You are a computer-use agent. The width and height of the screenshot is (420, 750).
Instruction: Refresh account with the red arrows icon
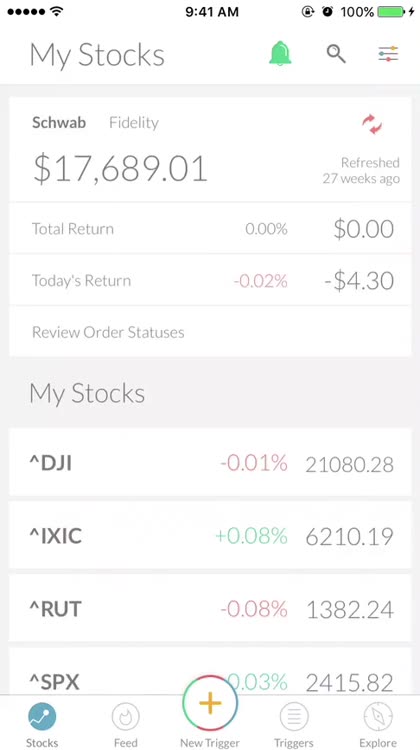point(372,124)
